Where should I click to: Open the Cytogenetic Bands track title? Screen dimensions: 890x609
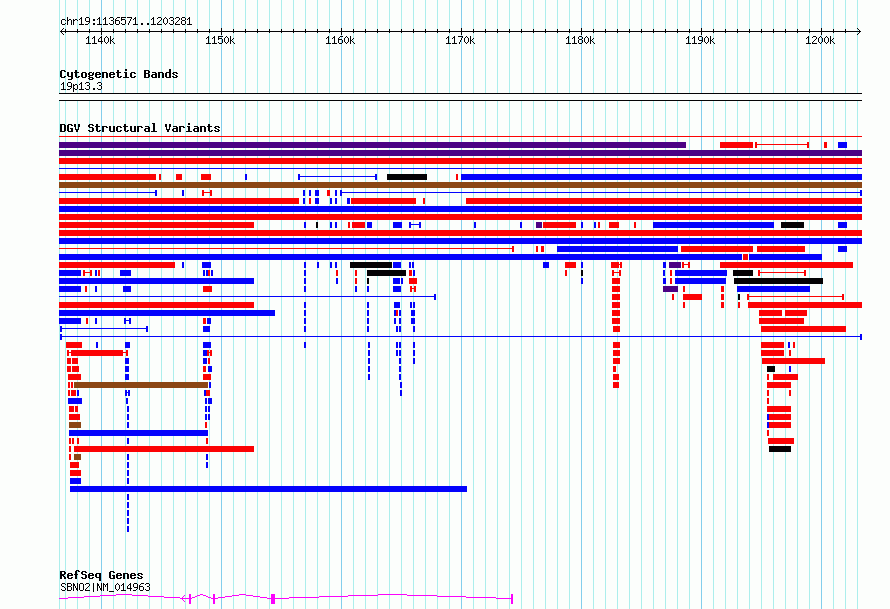(x=119, y=74)
